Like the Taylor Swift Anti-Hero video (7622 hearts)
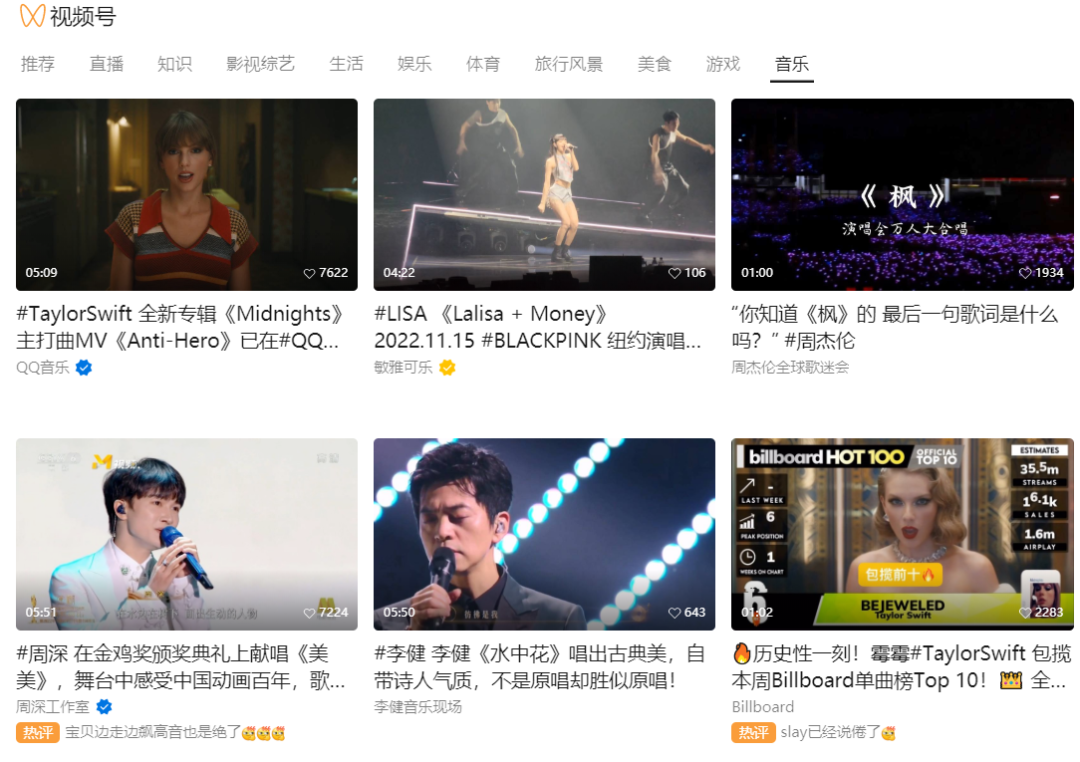Image resolution: width=1080 pixels, height=762 pixels. [x=309, y=274]
